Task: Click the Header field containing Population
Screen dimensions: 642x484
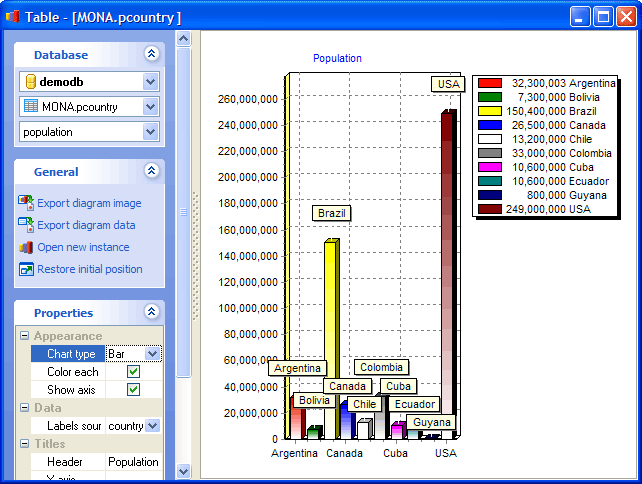Action: (x=133, y=462)
